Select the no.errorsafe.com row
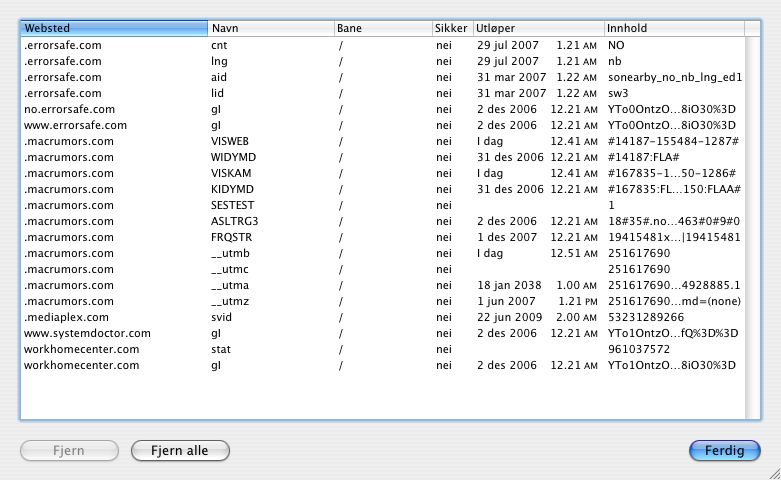The width and height of the screenshot is (781, 480). 383,109
